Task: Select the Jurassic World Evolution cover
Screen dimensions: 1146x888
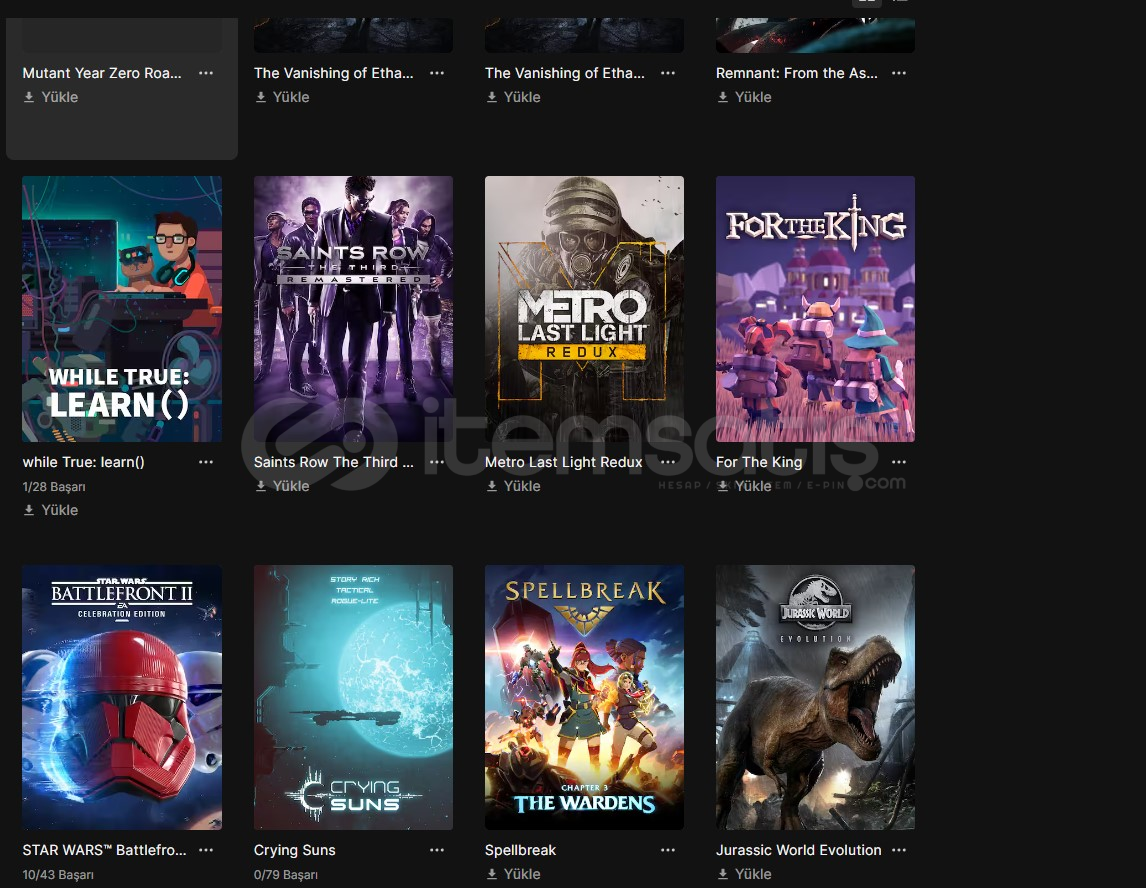Action: [815, 697]
